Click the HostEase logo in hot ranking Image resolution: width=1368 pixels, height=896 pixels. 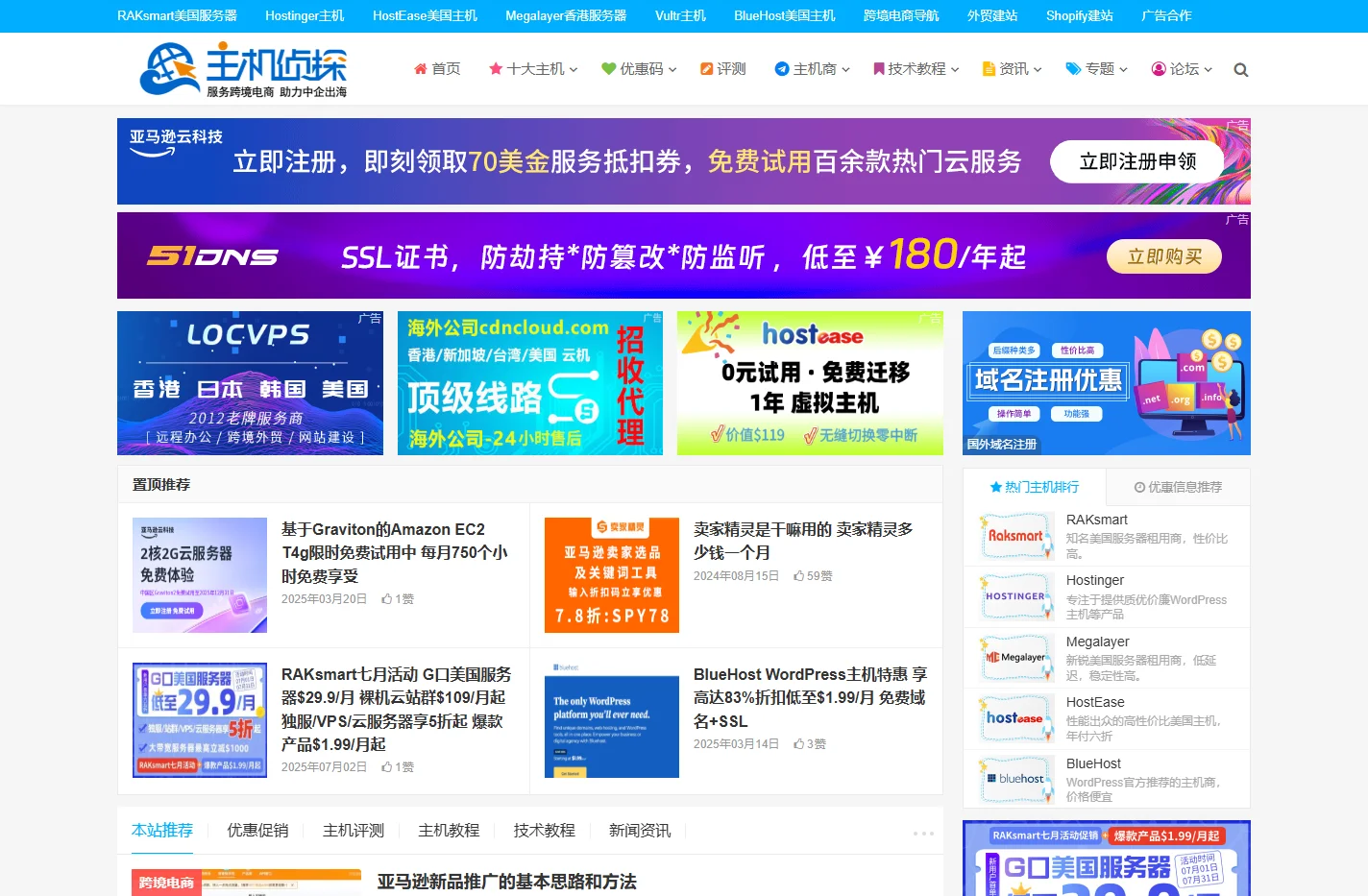click(1016, 719)
